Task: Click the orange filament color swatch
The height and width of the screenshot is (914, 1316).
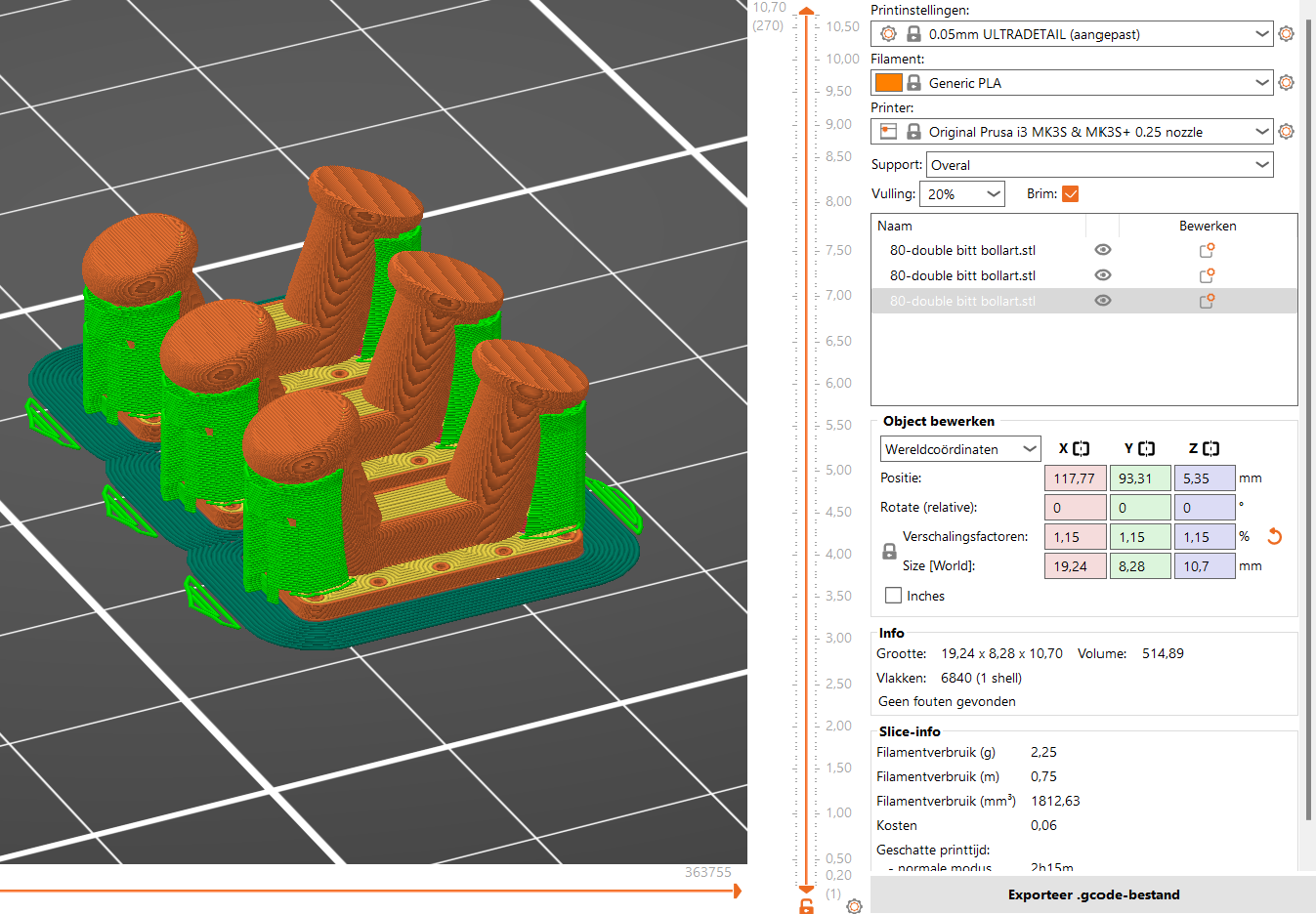Action: click(x=889, y=83)
